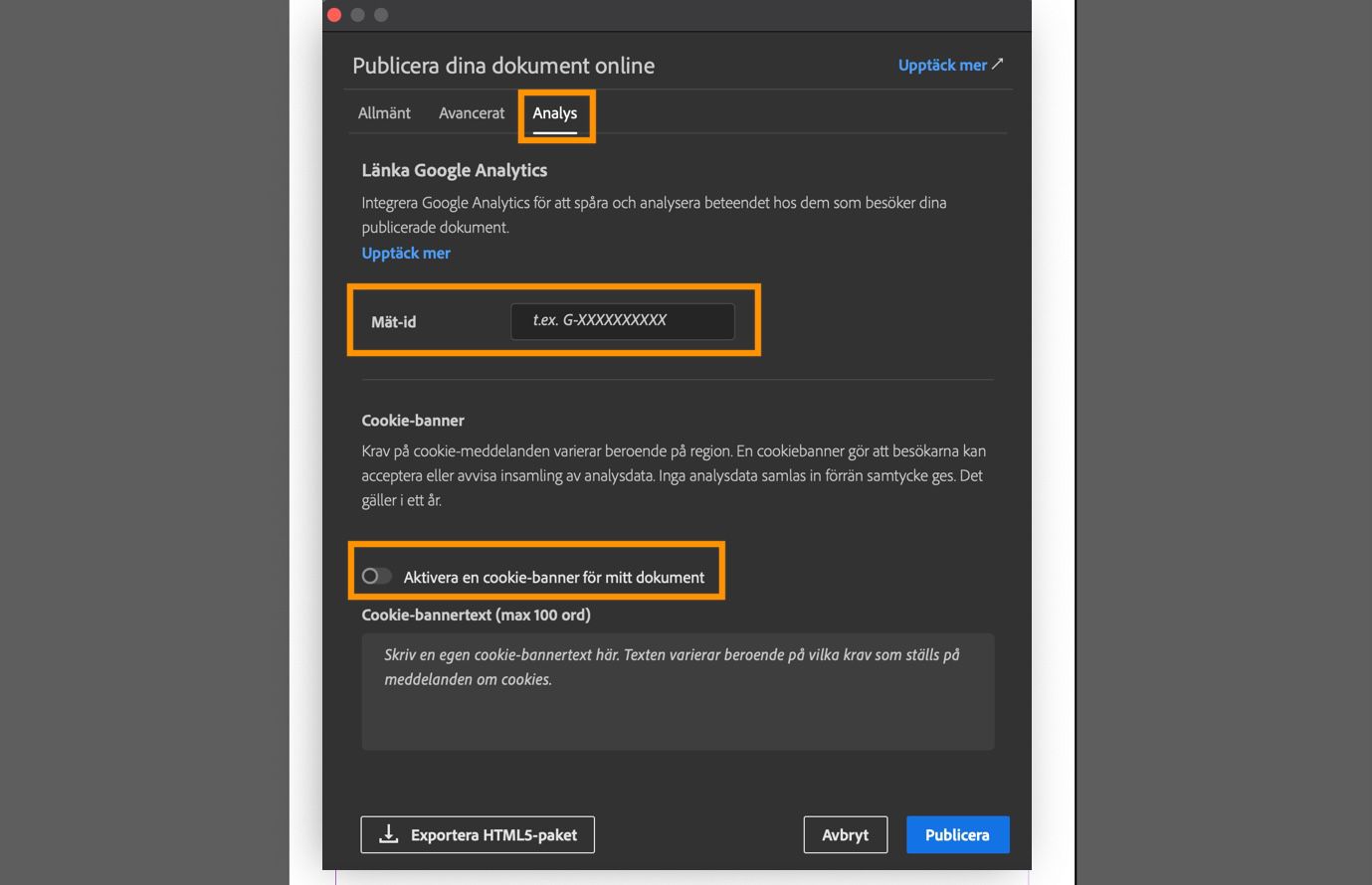The image size is (1372, 885).
Task: Click the Cookie-bannertext (max 100 ord) label
Action: click(476, 616)
